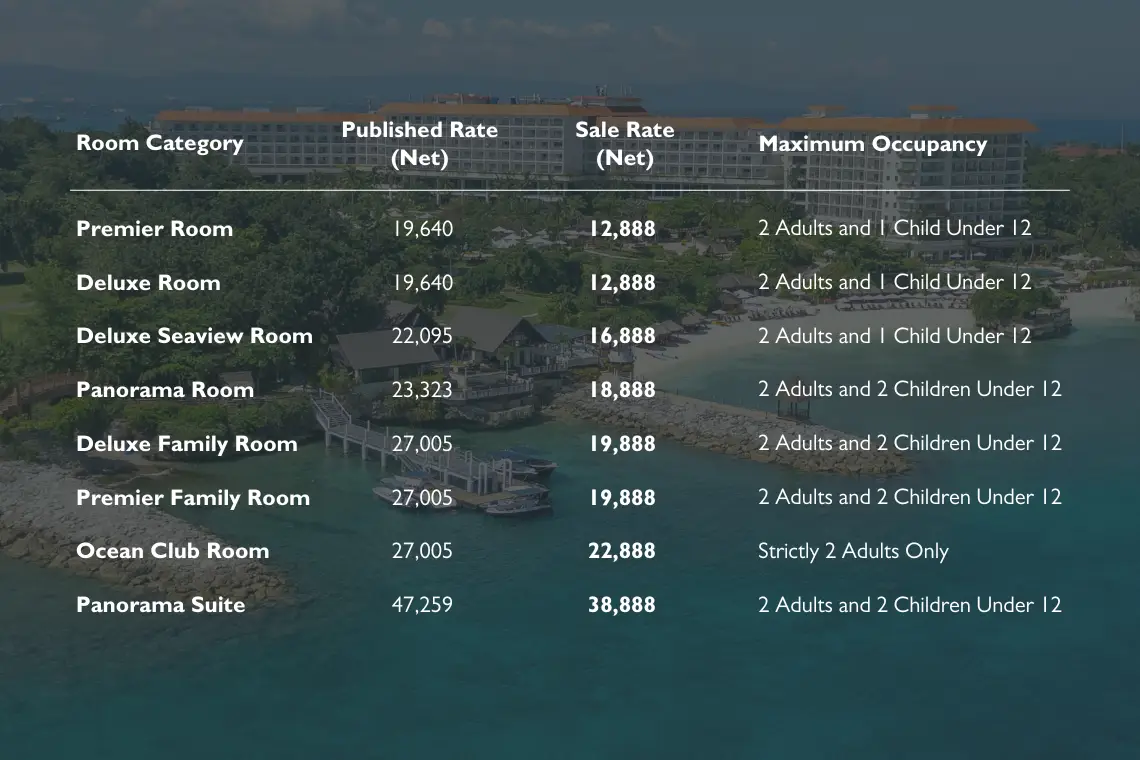The height and width of the screenshot is (760, 1140).
Task: Select the 23,323 published rate value
Action: point(422,390)
